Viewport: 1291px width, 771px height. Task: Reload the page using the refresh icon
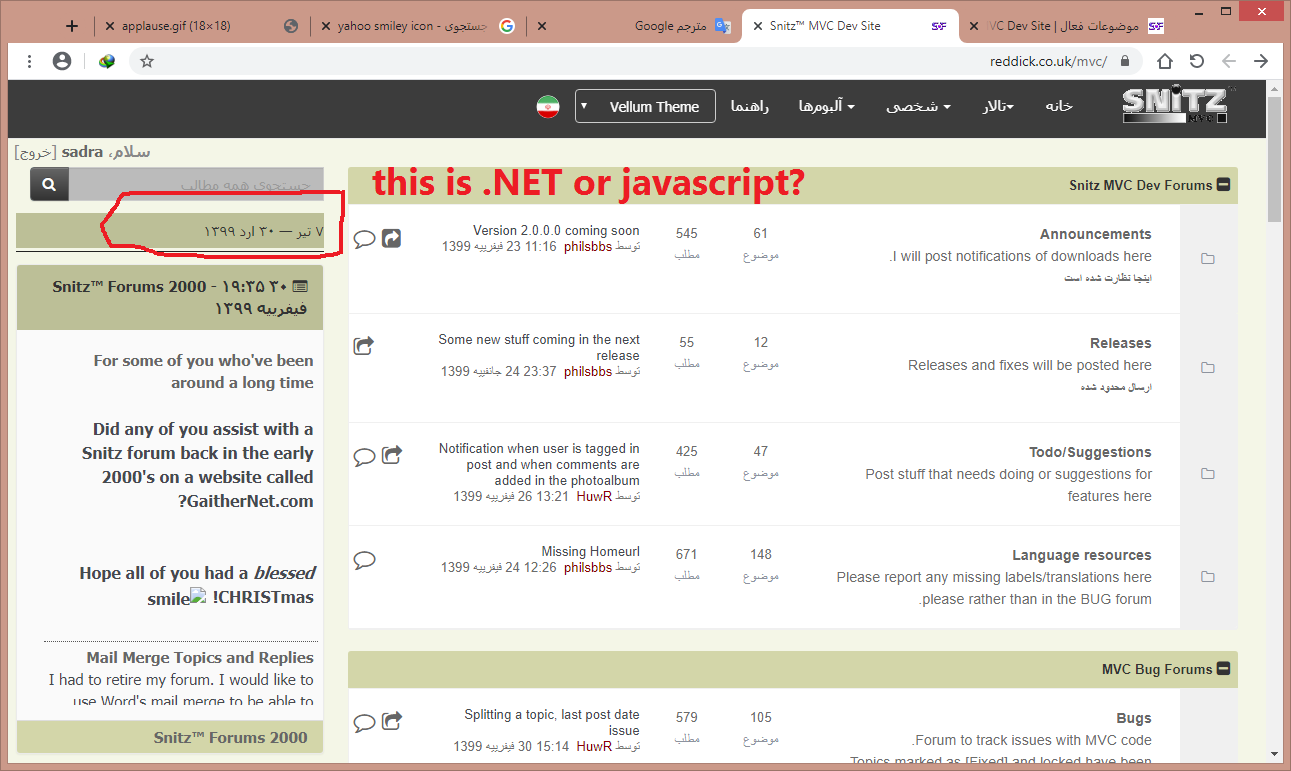[x=1196, y=61]
